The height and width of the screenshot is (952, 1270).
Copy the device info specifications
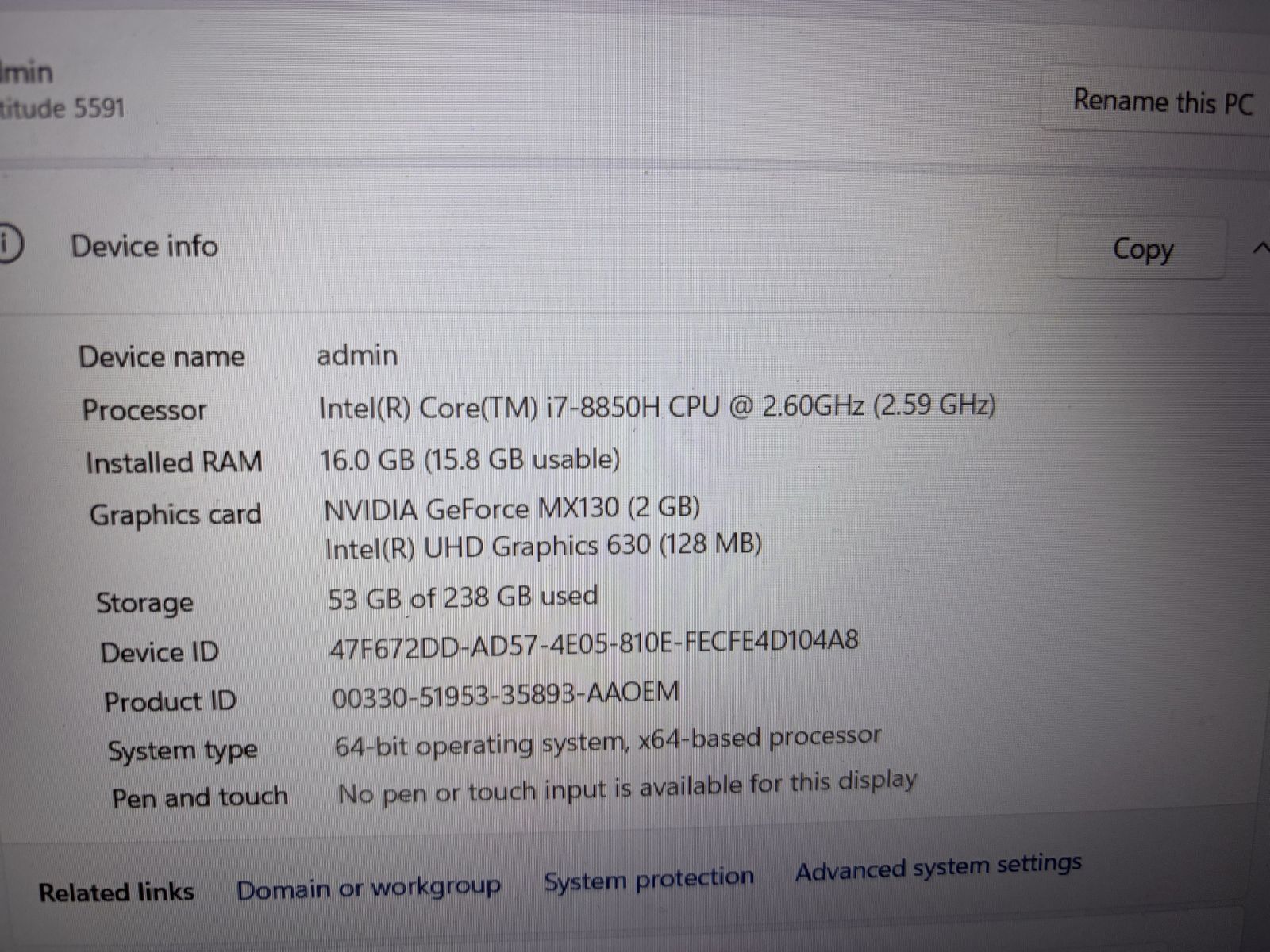[1142, 248]
